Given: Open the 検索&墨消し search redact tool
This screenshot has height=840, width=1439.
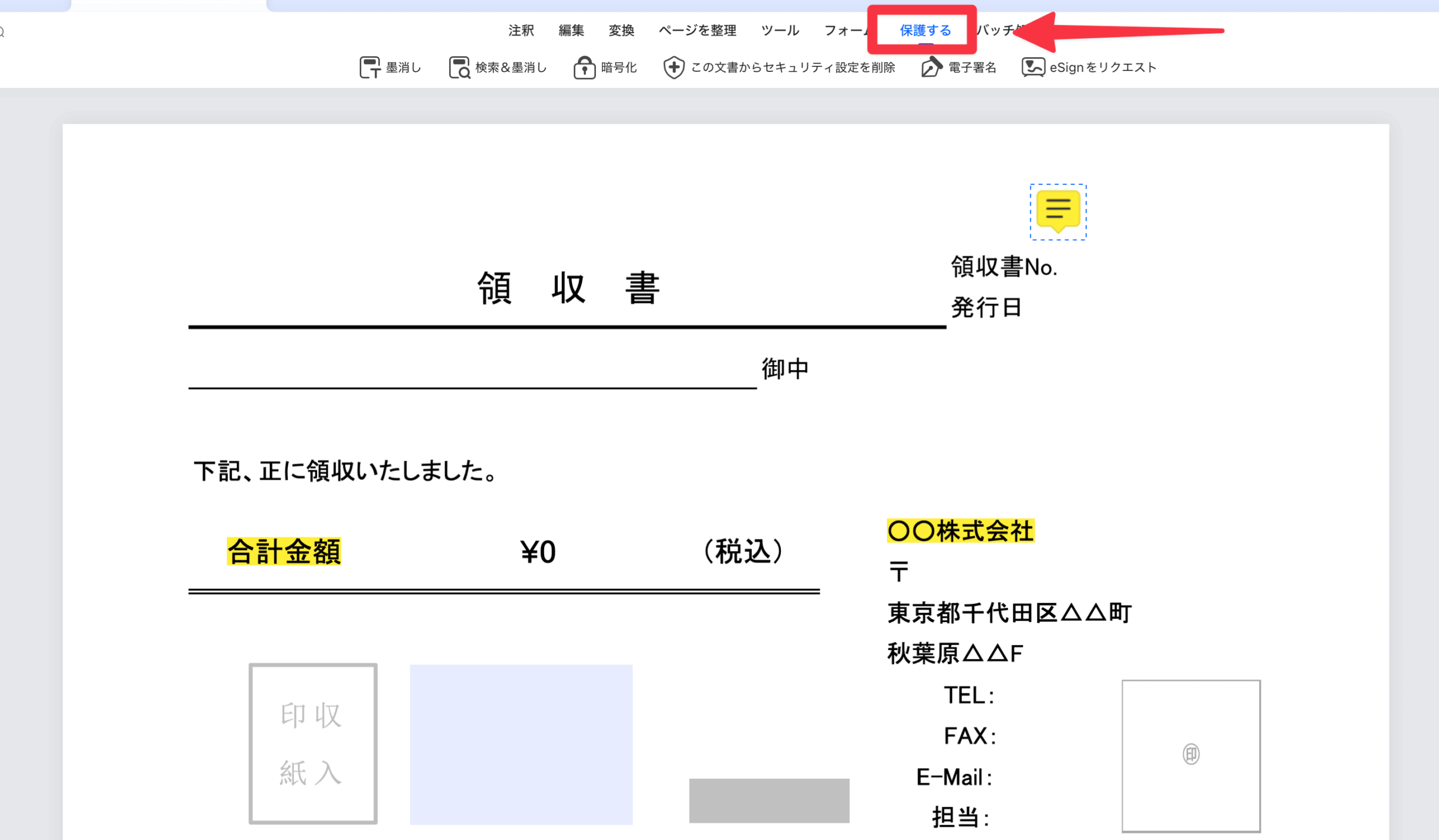Looking at the screenshot, I should (459, 67).
